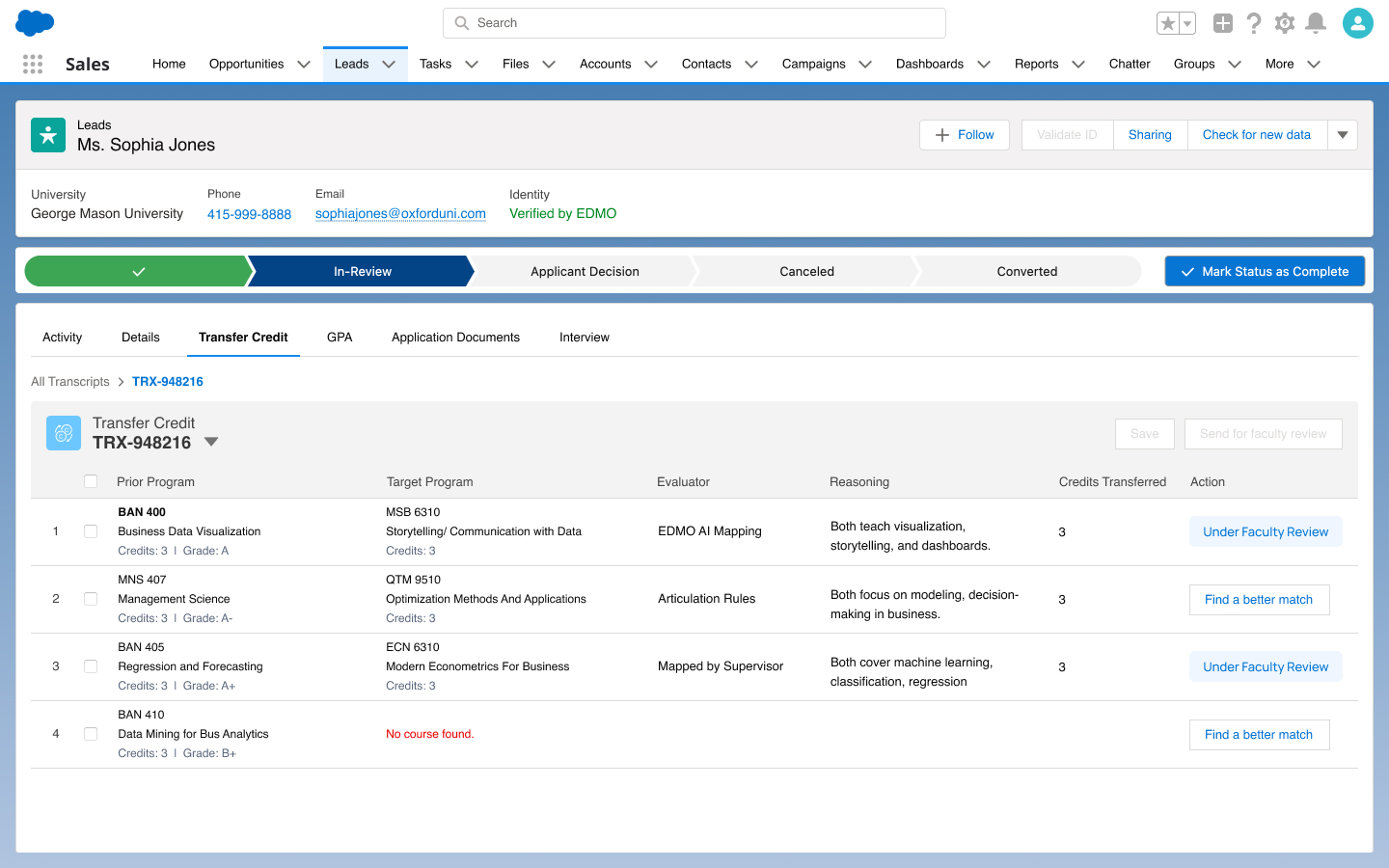
Task: Toggle the select-all checkbox in table header
Action: tap(91, 481)
